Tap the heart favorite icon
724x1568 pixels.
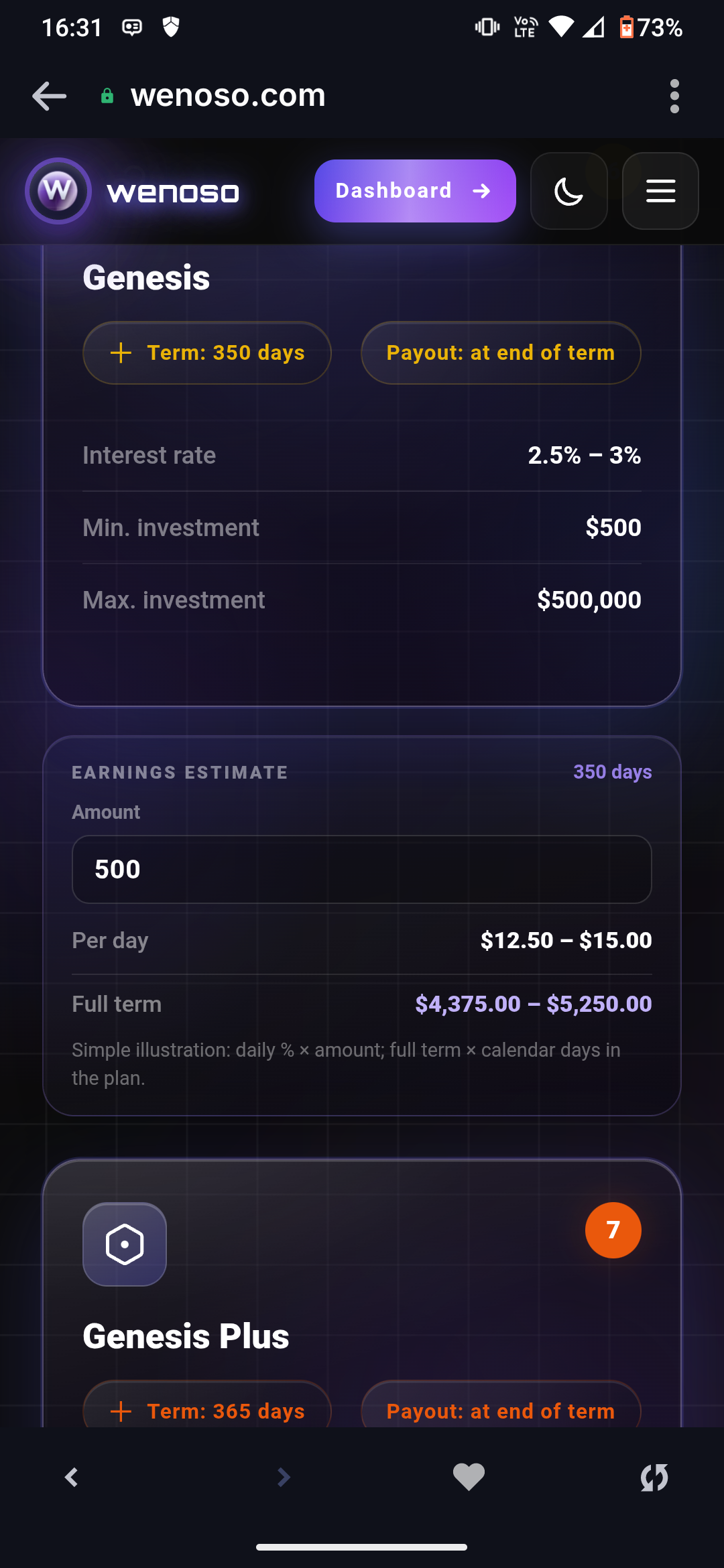pyautogui.click(x=469, y=1477)
